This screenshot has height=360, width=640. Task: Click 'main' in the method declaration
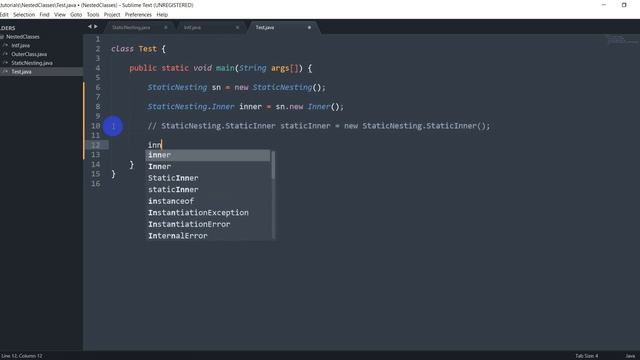[x=225, y=68]
